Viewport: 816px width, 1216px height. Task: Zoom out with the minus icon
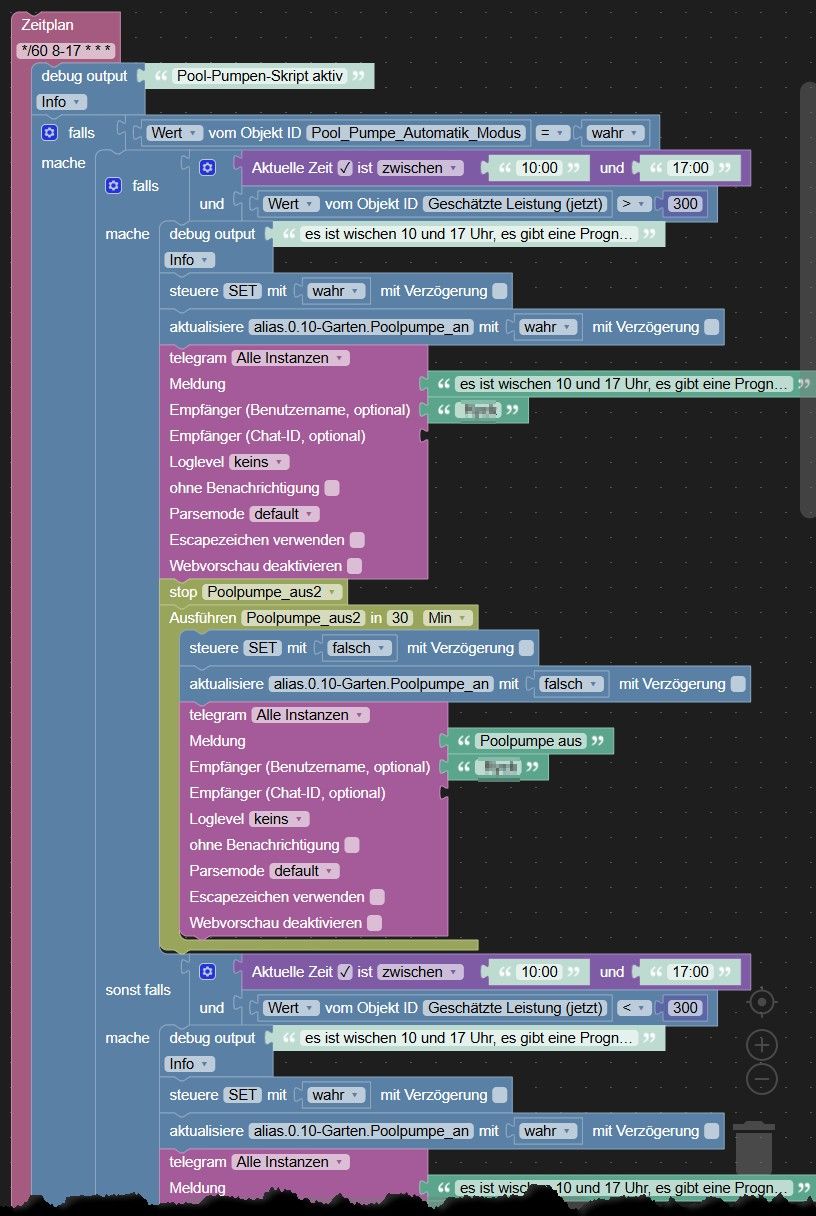point(762,1079)
